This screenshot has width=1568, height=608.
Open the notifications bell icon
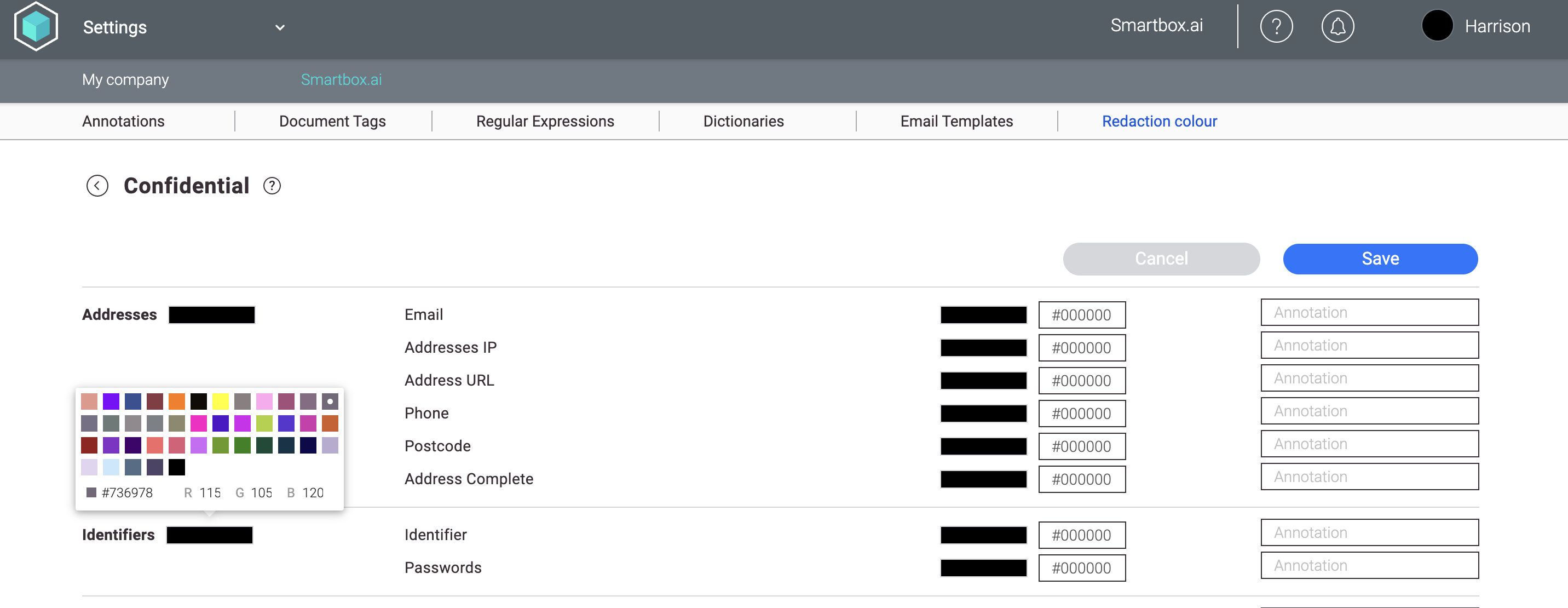click(x=1338, y=26)
